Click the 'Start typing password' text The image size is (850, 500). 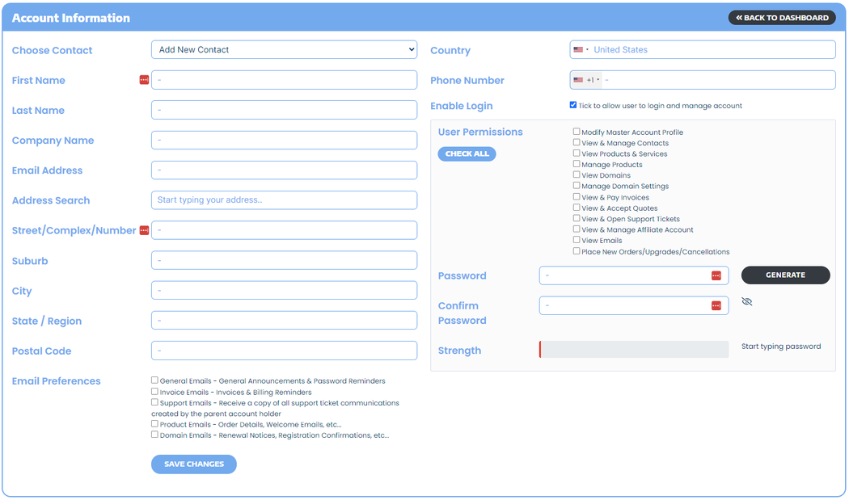coord(782,347)
